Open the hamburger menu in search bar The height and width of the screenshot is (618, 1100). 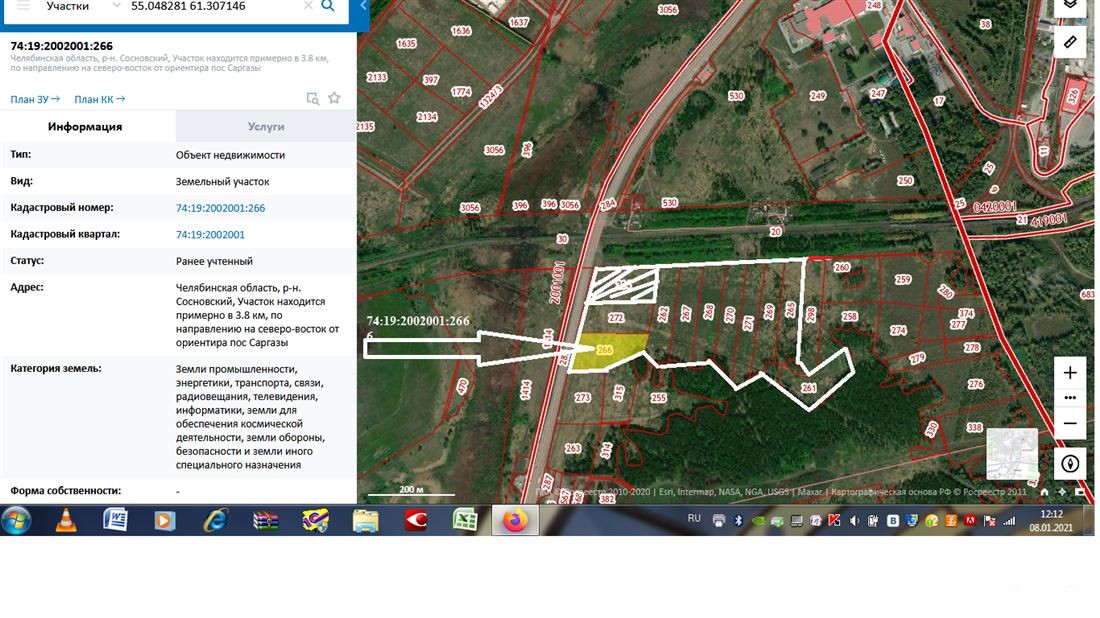pos(23,6)
